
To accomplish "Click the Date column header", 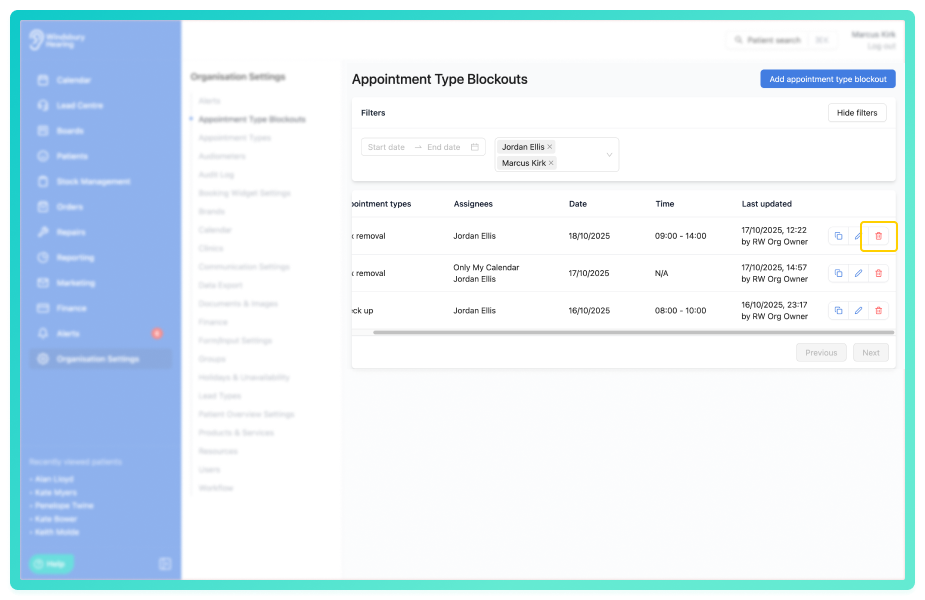I will pos(578,204).
